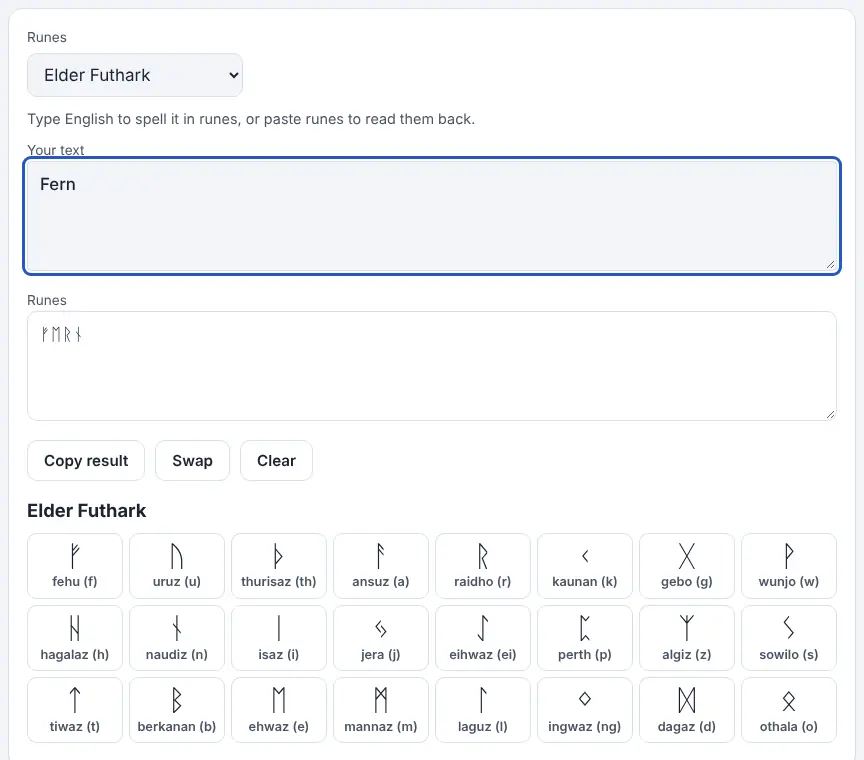Select the othala (o) rune tile
This screenshot has height=760, width=864.
[789, 710]
